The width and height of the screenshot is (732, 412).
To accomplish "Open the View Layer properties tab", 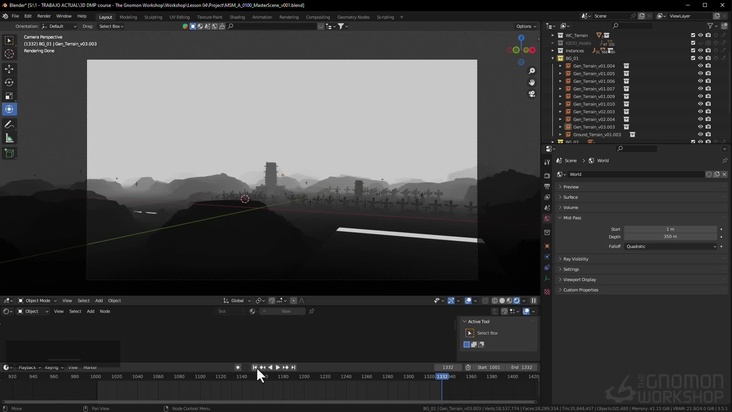I will [x=547, y=197].
